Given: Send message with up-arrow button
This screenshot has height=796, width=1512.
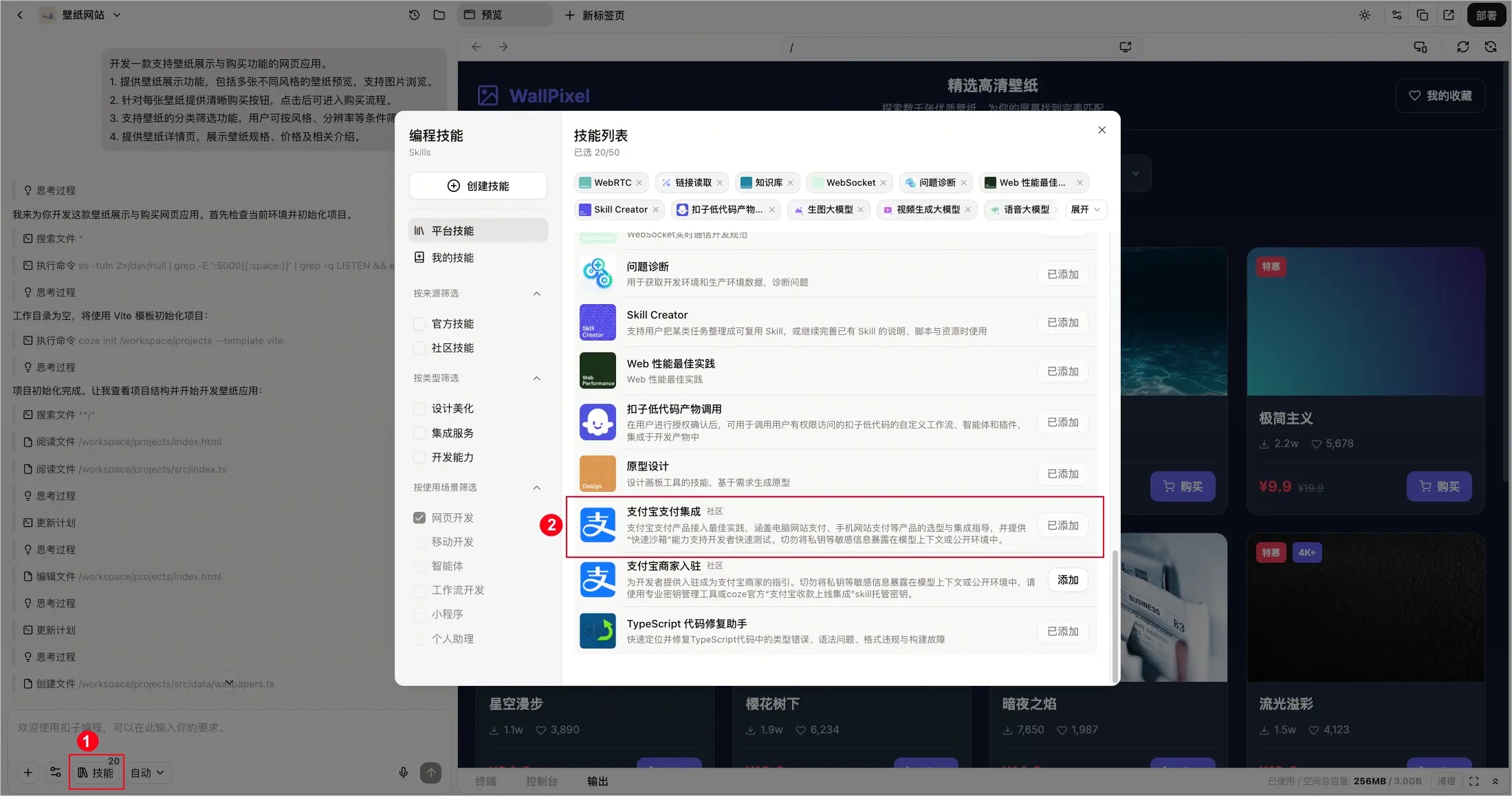Looking at the screenshot, I should click(x=431, y=773).
